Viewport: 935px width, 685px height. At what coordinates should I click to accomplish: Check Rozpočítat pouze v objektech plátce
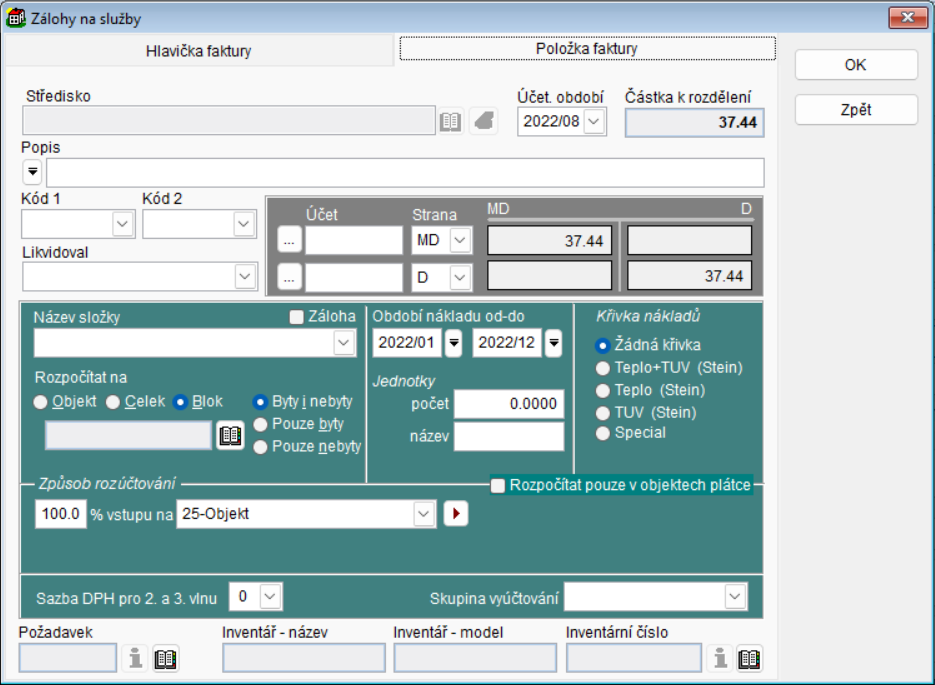point(498,486)
